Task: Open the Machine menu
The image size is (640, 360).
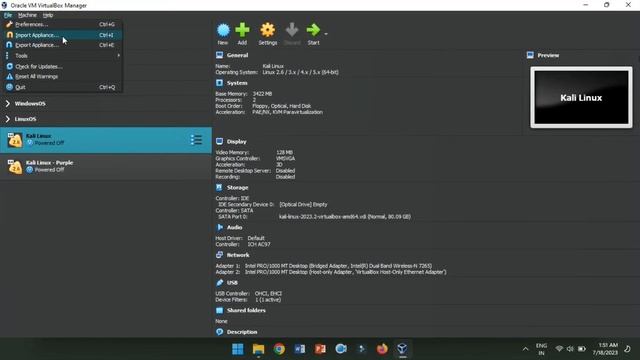Action: (x=27, y=15)
